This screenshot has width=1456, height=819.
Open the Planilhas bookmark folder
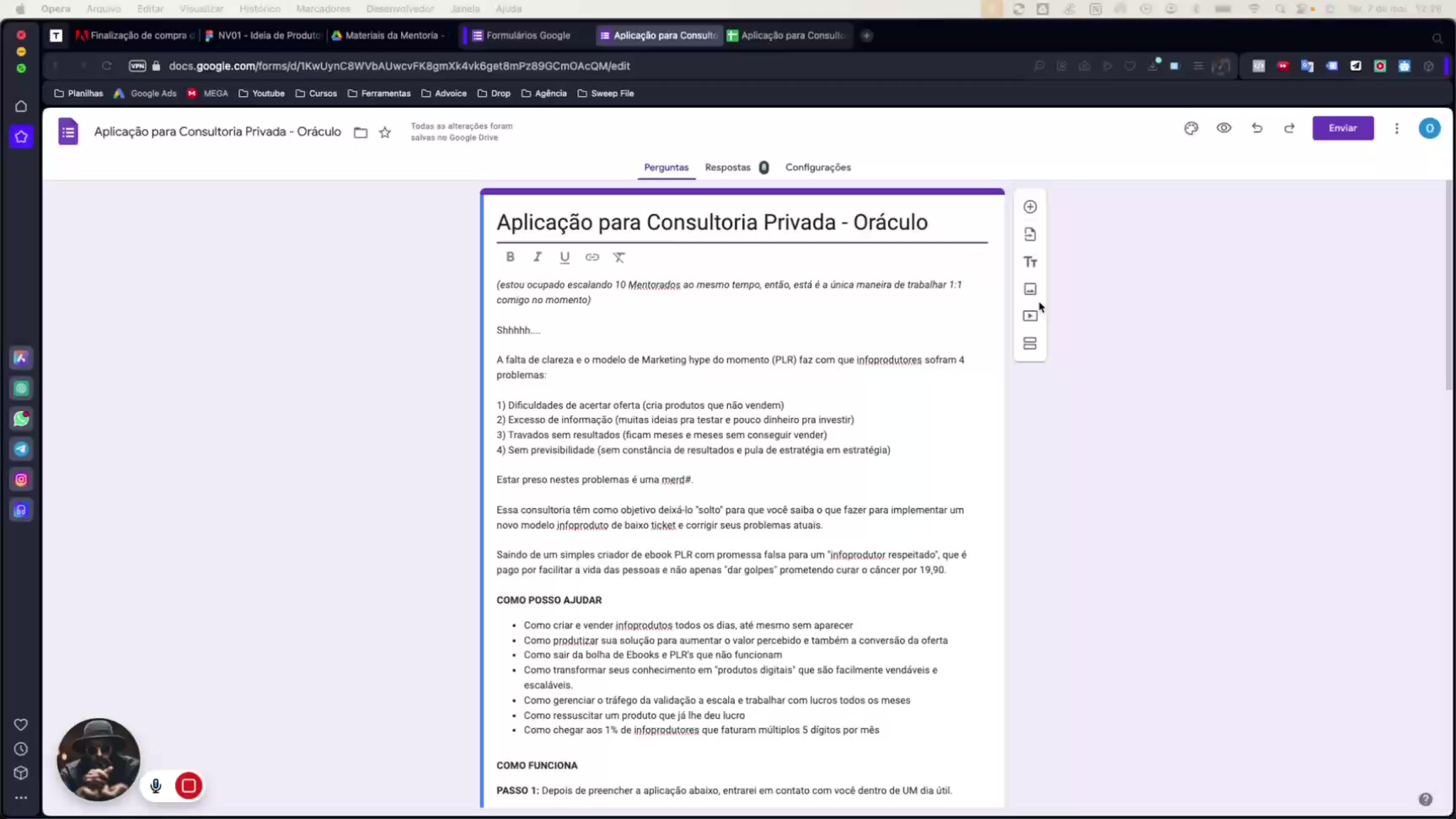click(78, 94)
